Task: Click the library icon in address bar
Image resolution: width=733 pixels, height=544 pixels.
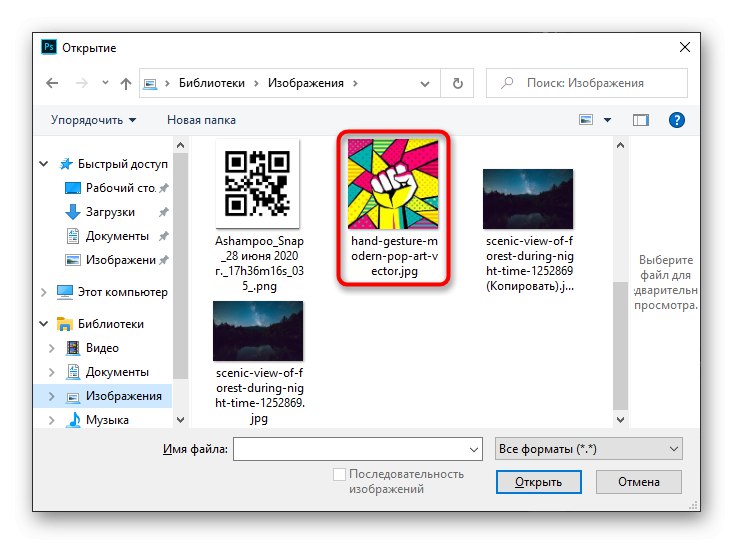Action: [150, 84]
